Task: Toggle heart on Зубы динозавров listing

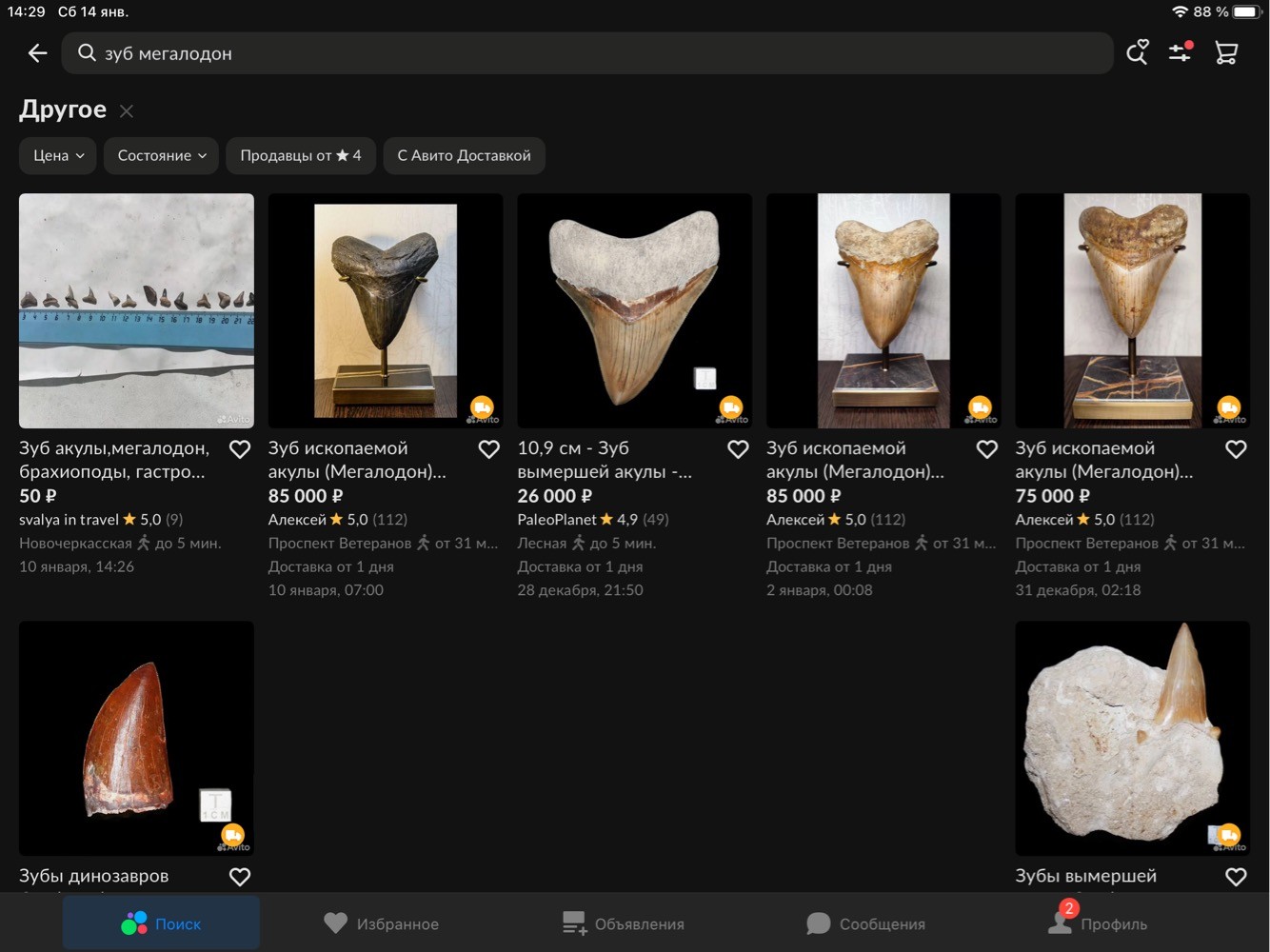Action: coord(240,877)
